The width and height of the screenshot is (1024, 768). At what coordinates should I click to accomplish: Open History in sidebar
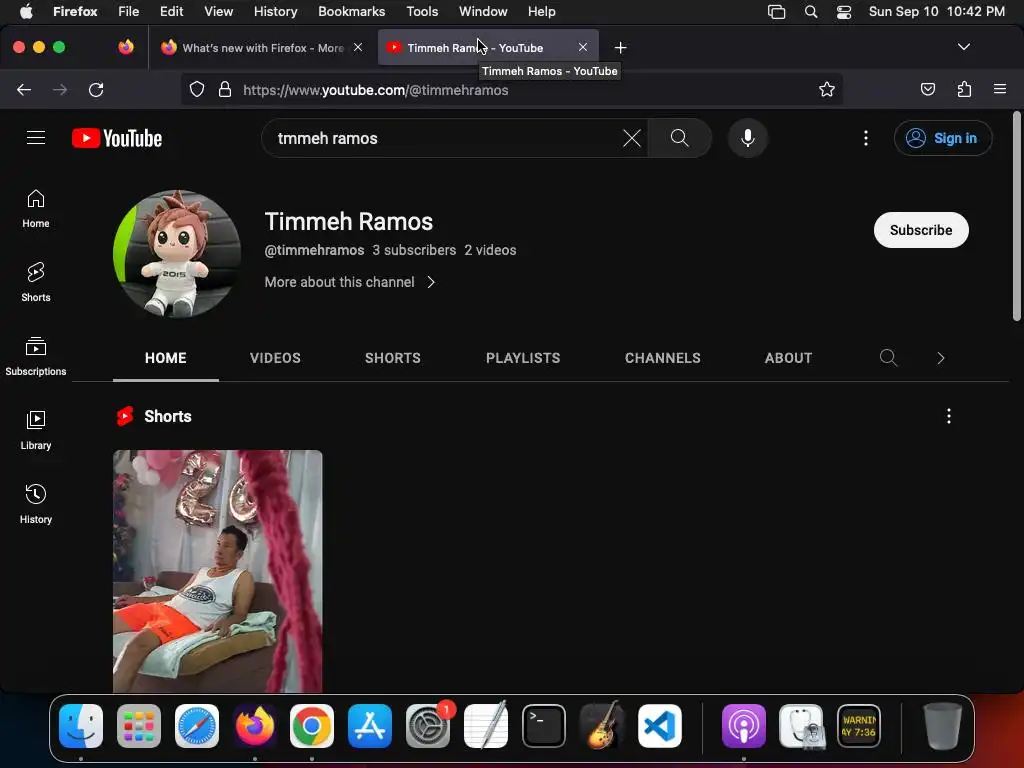tap(36, 504)
